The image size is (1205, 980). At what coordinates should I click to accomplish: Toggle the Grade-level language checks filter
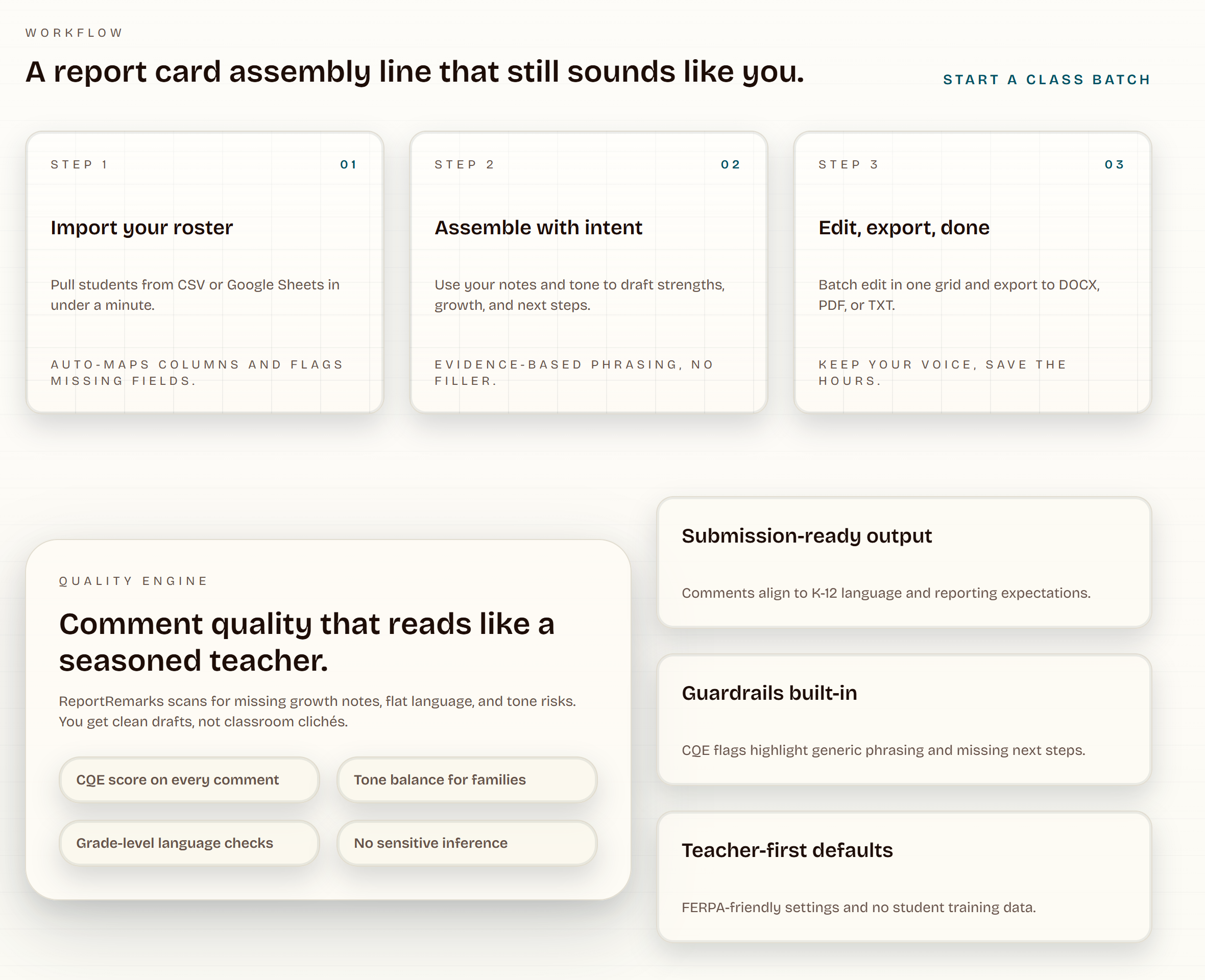188,843
